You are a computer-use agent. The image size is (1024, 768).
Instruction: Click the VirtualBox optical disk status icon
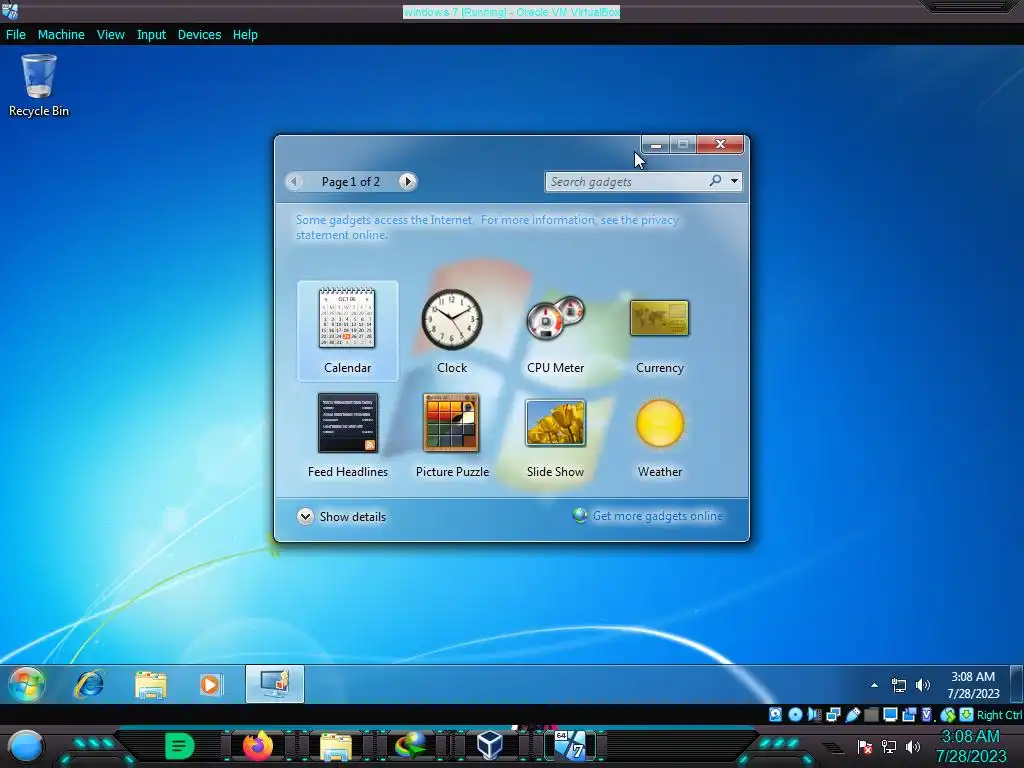795,714
